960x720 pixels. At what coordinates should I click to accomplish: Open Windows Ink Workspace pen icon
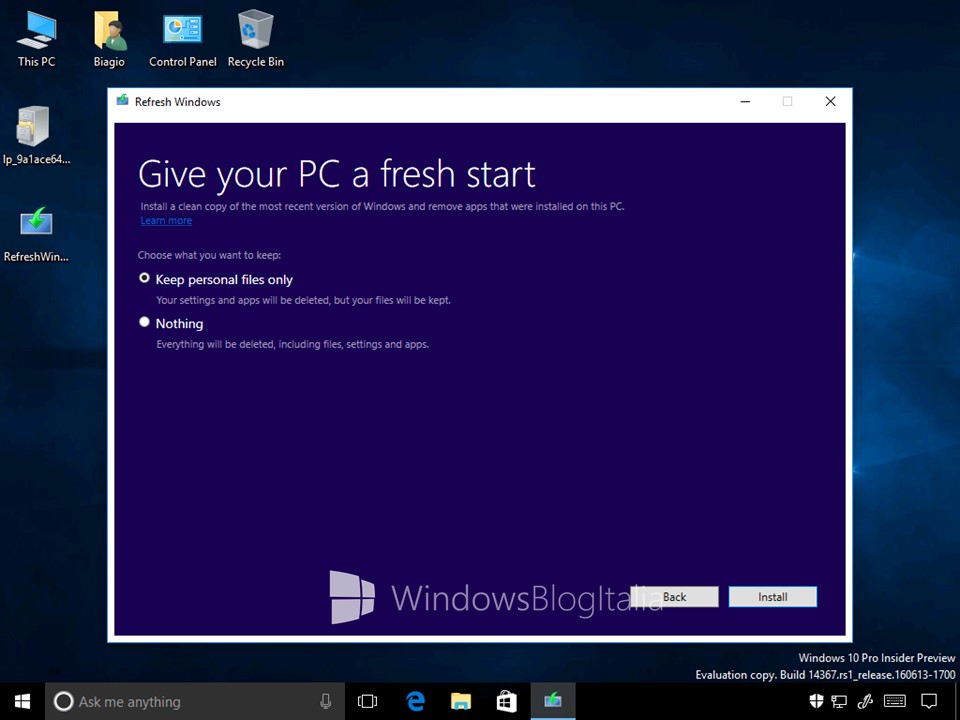click(x=864, y=701)
